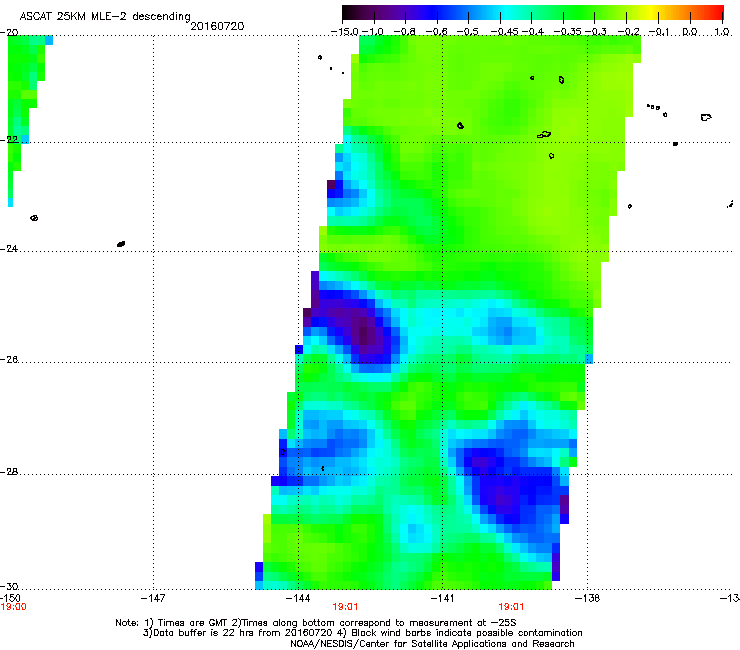Image resolution: width=740 pixels, height=650 pixels.
Task: Click the -147 longitude axis label
Action: (x=153, y=598)
